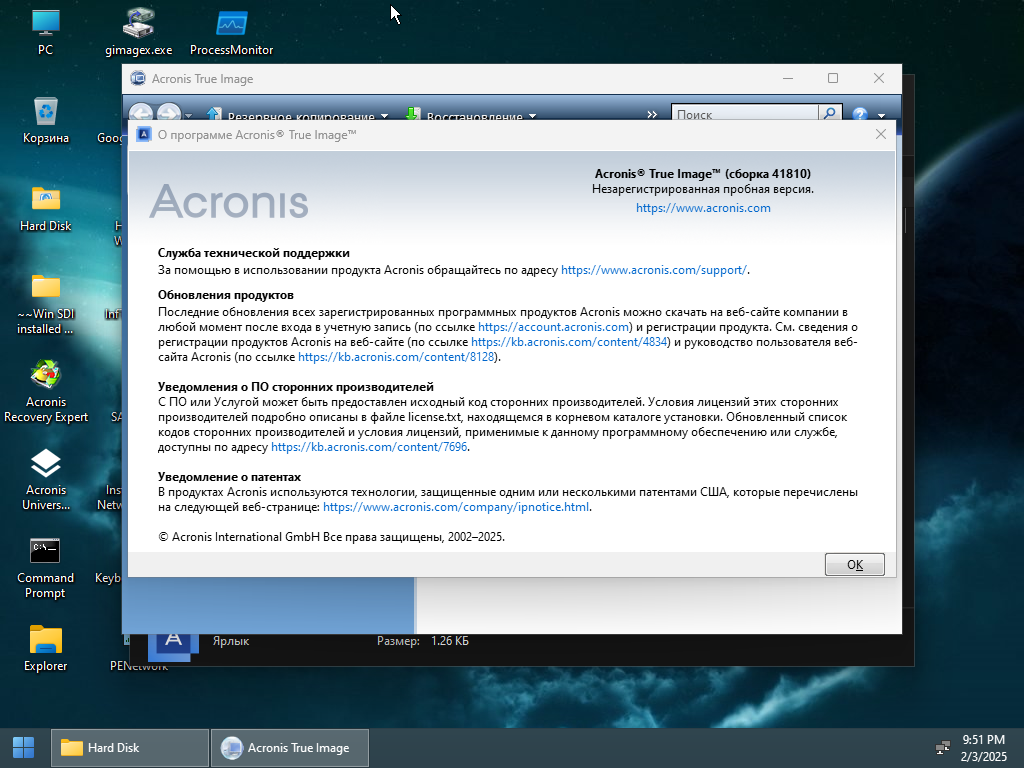The height and width of the screenshot is (768, 1024).
Task: Click 'Уведомление о патентах' heading
Action: point(229,477)
